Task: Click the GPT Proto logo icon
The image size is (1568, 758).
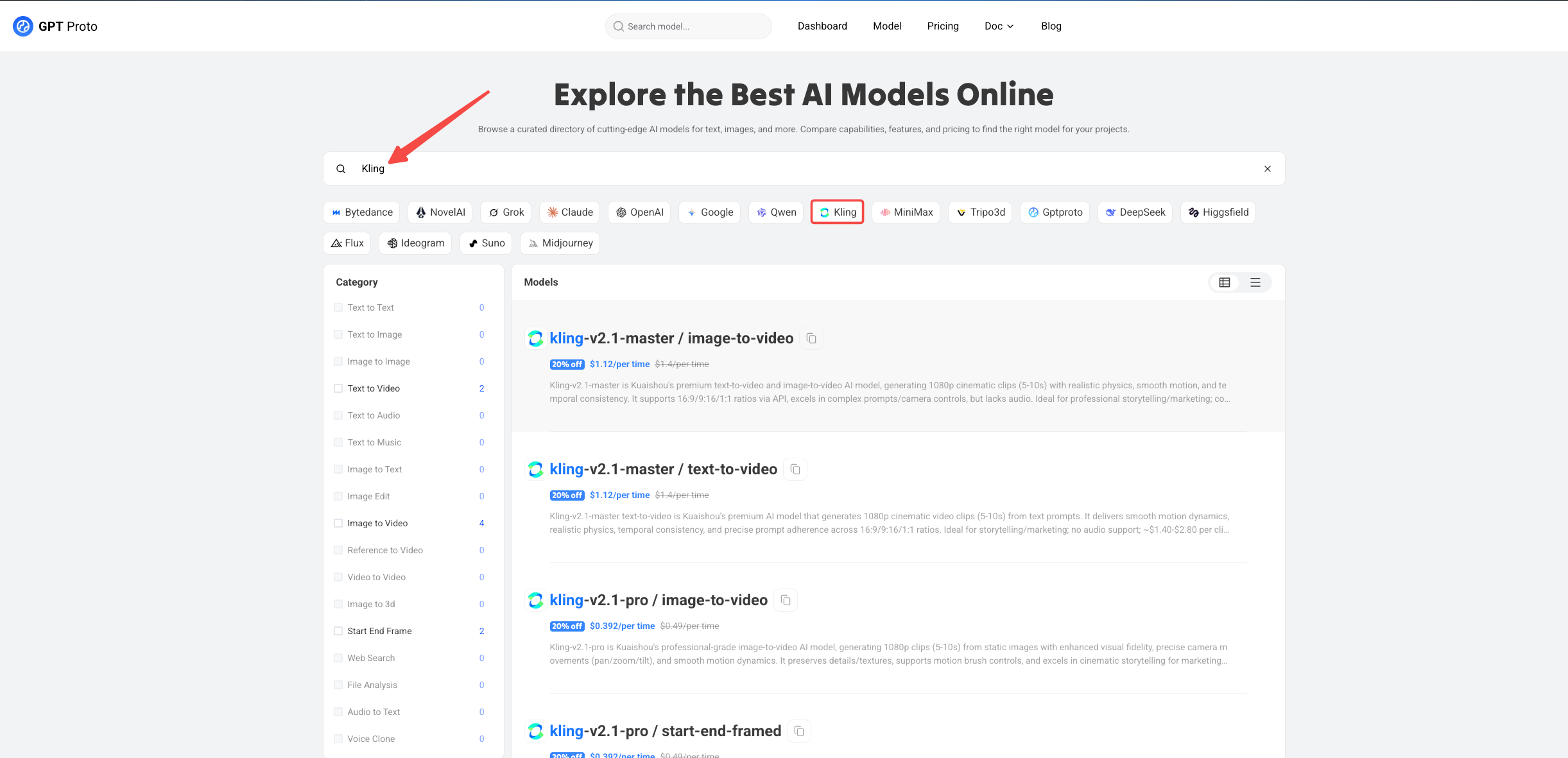Action: point(23,26)
